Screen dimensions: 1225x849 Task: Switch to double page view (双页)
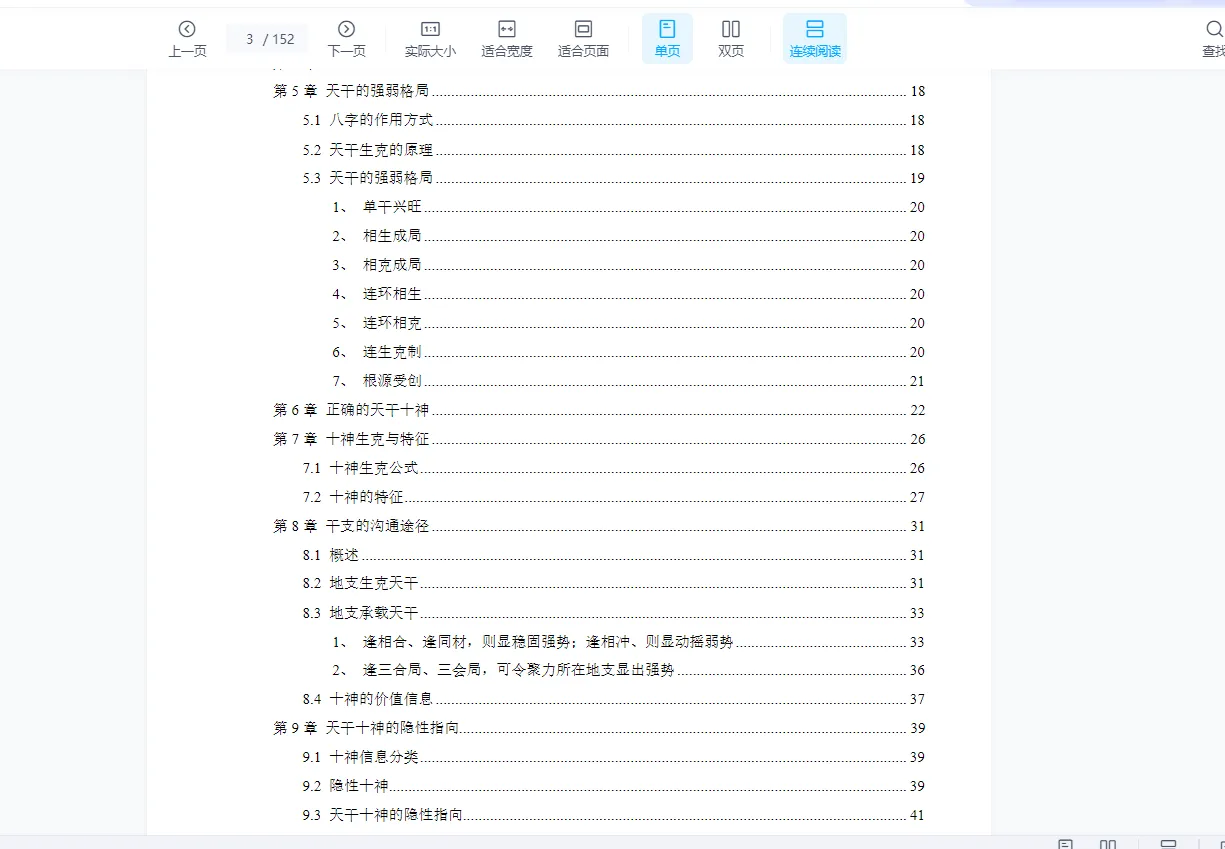coord(731,39)
